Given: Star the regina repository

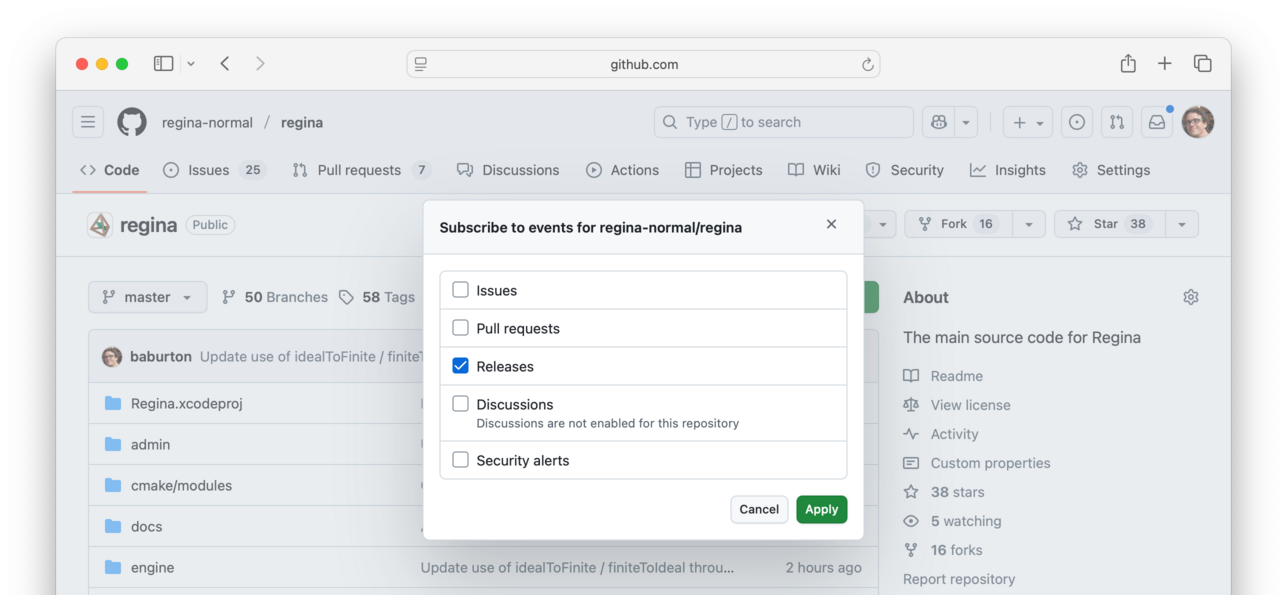Looking at the screenshot, I should click(1109, 224).
